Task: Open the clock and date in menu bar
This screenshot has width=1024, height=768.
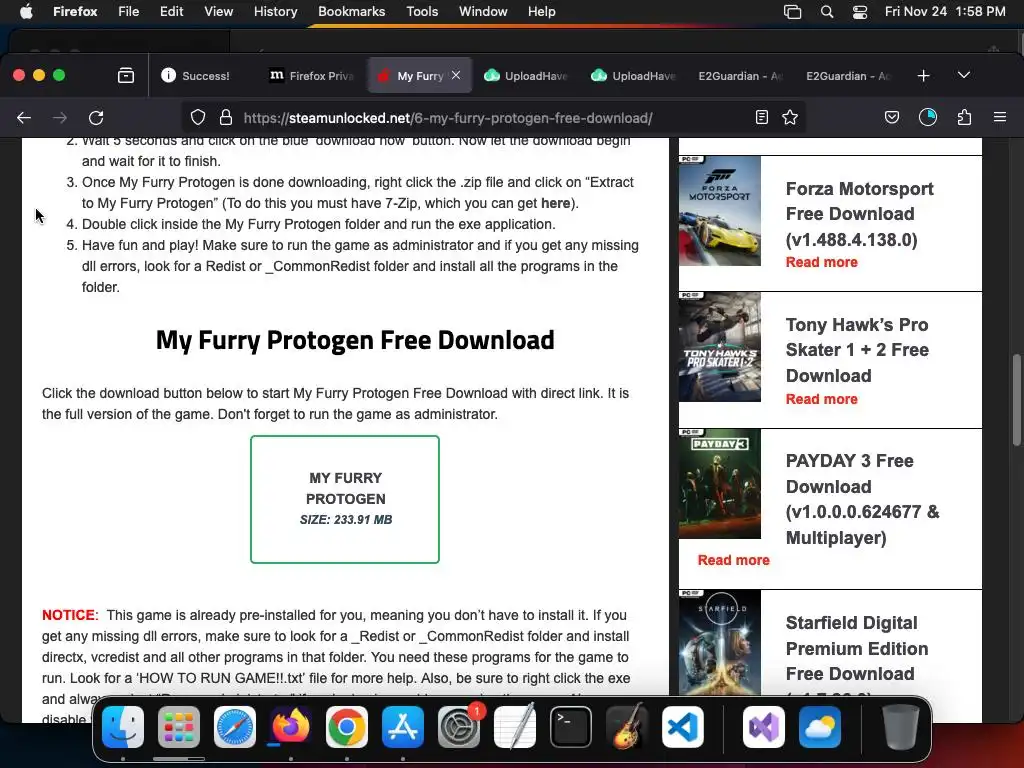Action: [x=945, y=12]
